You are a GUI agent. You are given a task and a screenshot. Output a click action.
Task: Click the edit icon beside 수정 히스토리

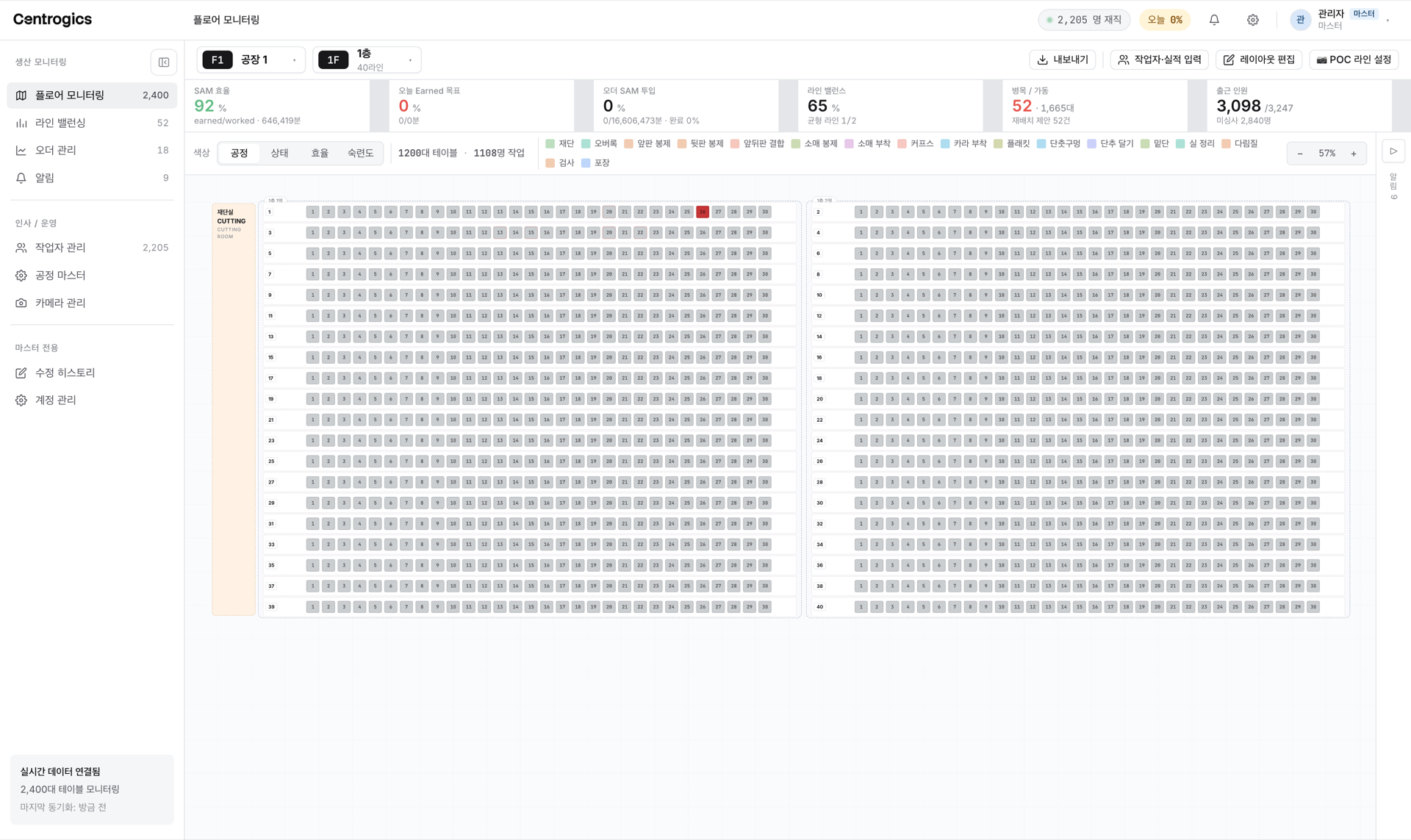coord(21,373)
